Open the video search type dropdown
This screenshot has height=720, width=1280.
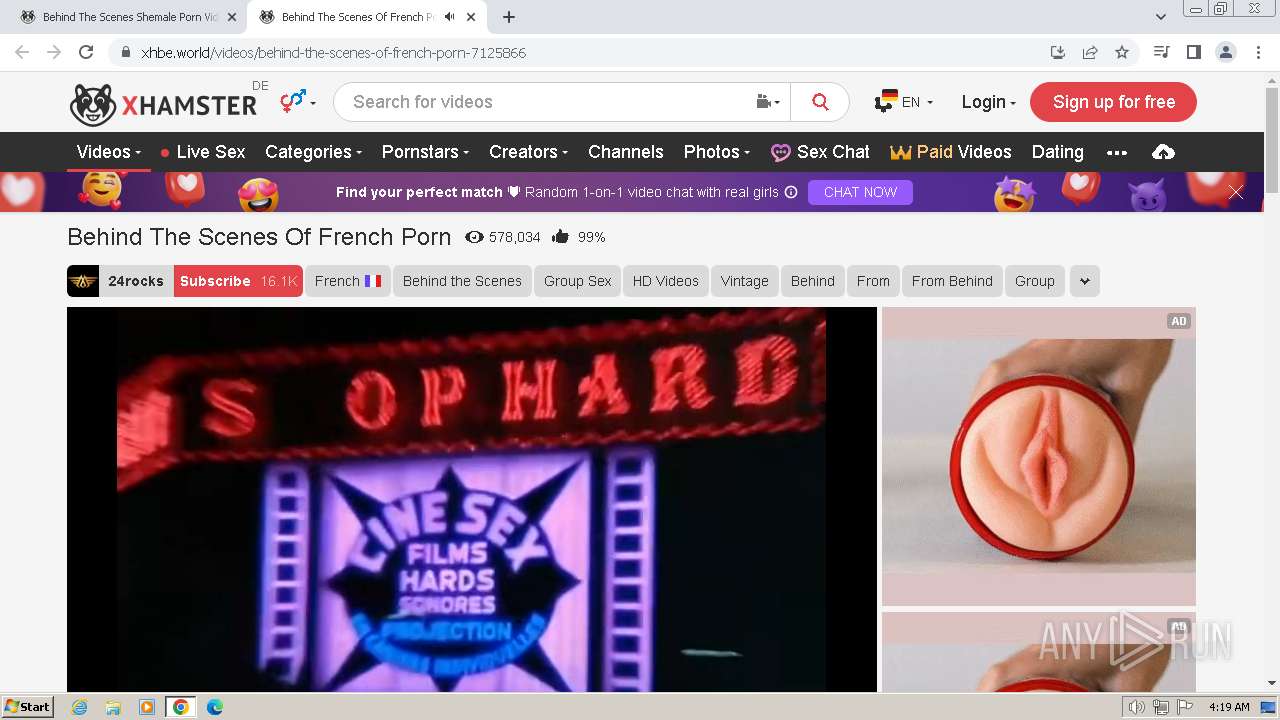pyautogui.click(x=768, y=102)
